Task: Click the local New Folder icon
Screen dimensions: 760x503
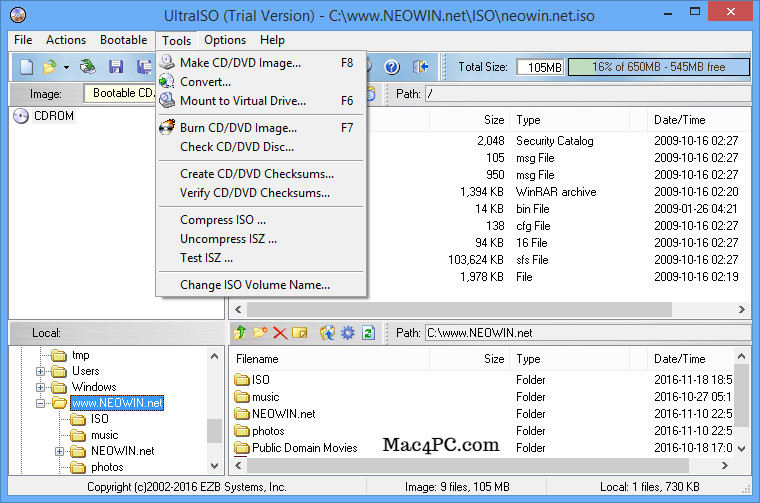Action: (x=260, y=333)
